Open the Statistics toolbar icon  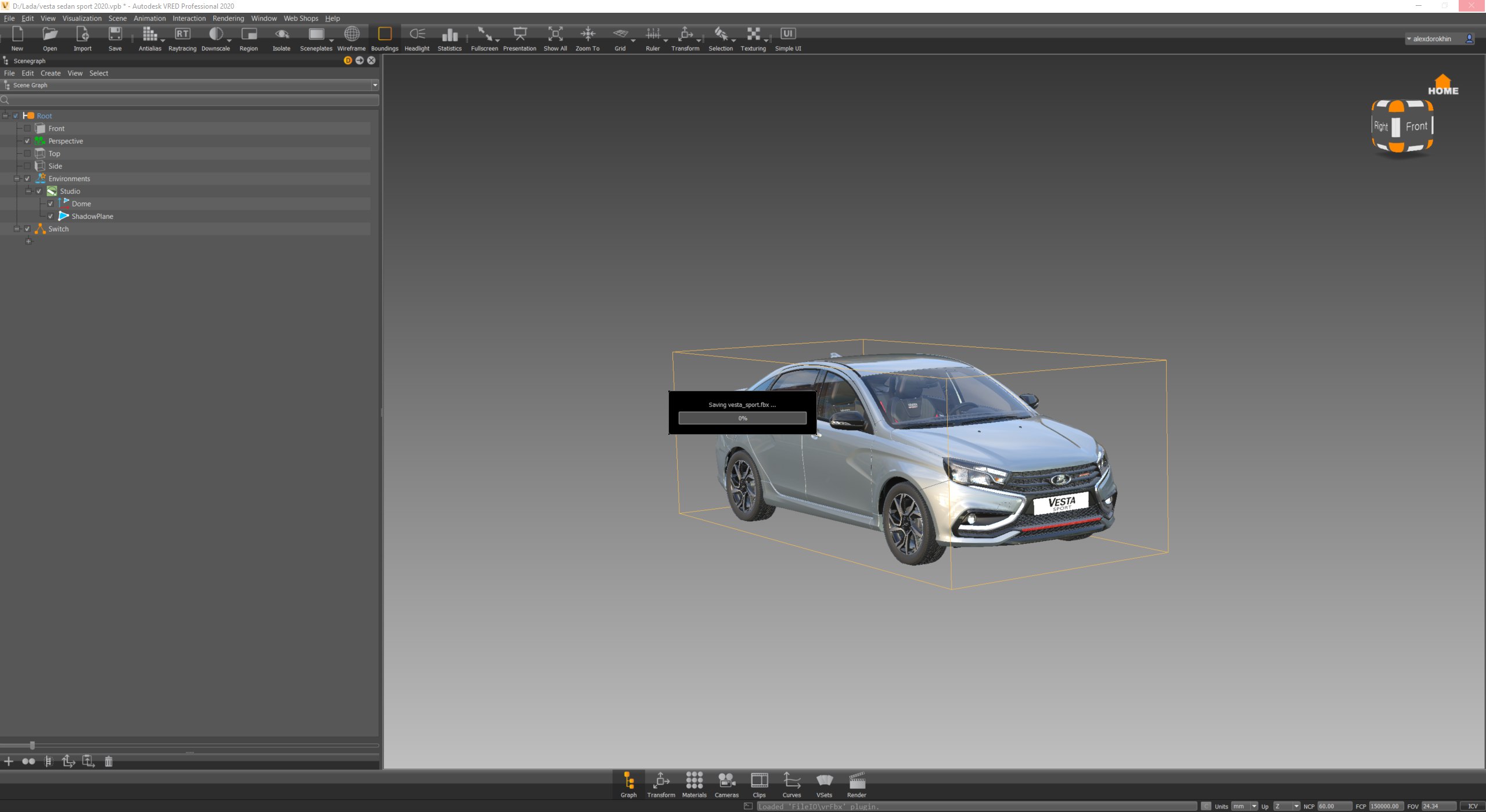449,34
